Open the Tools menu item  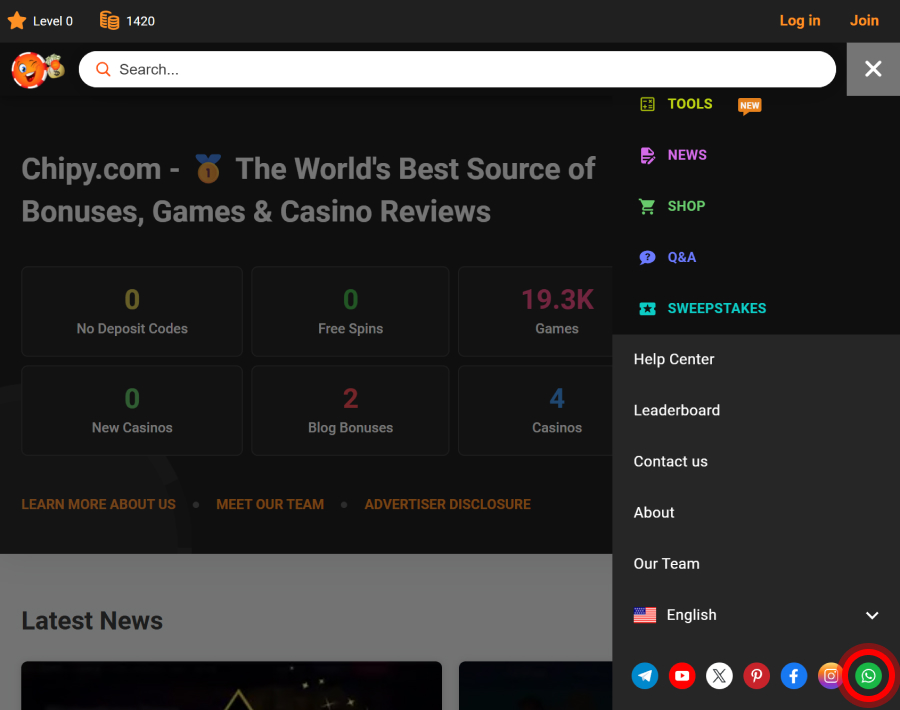689,104
